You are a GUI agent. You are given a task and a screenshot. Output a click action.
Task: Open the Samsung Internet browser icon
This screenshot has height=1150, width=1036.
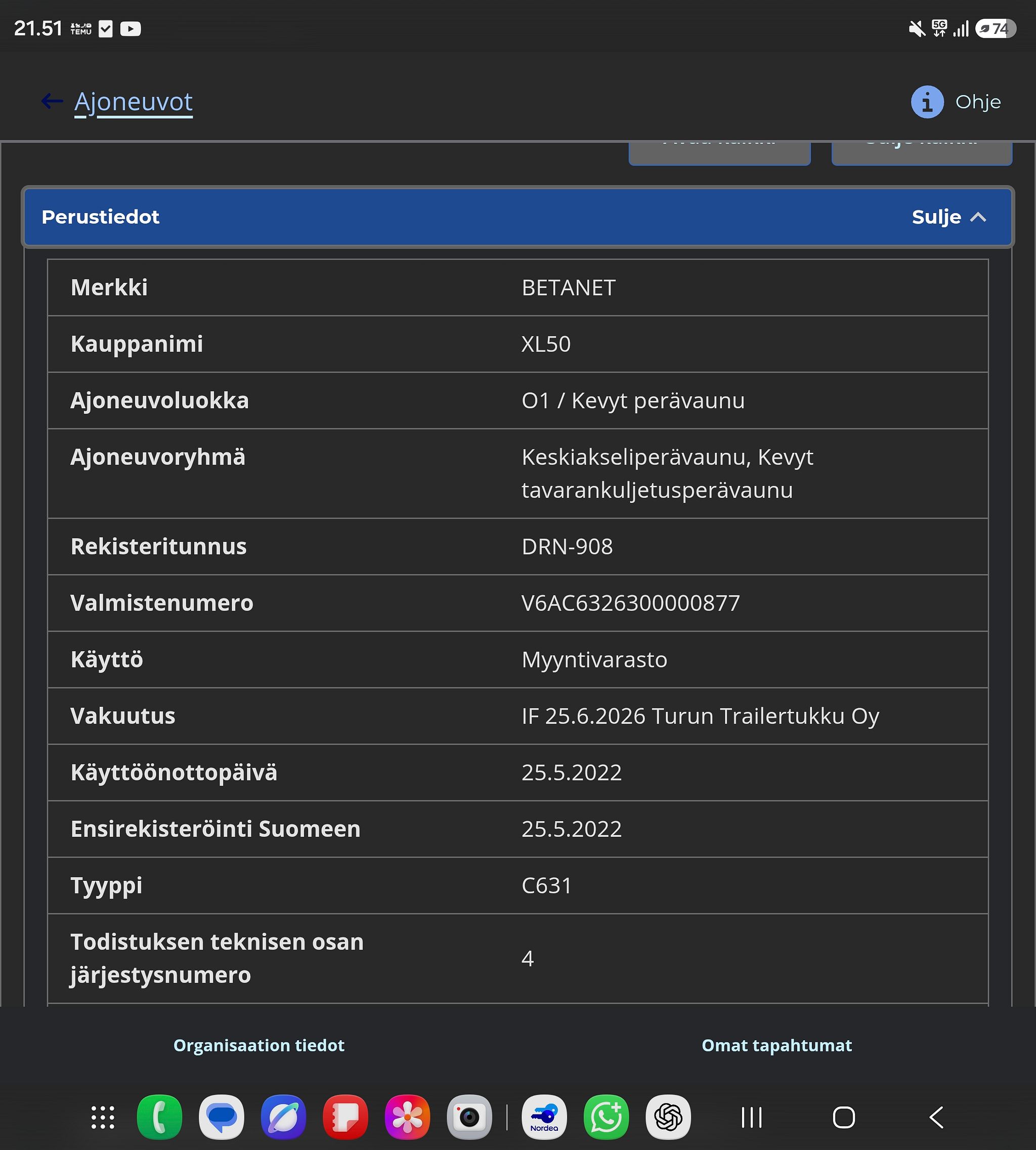(283, 1117)
